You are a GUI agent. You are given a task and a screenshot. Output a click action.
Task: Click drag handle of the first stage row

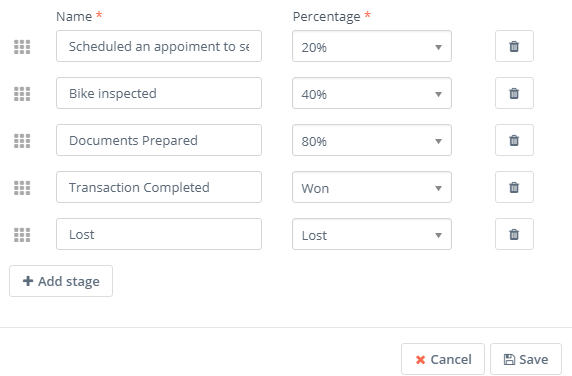pyautogui.click(x=22, y=47)
